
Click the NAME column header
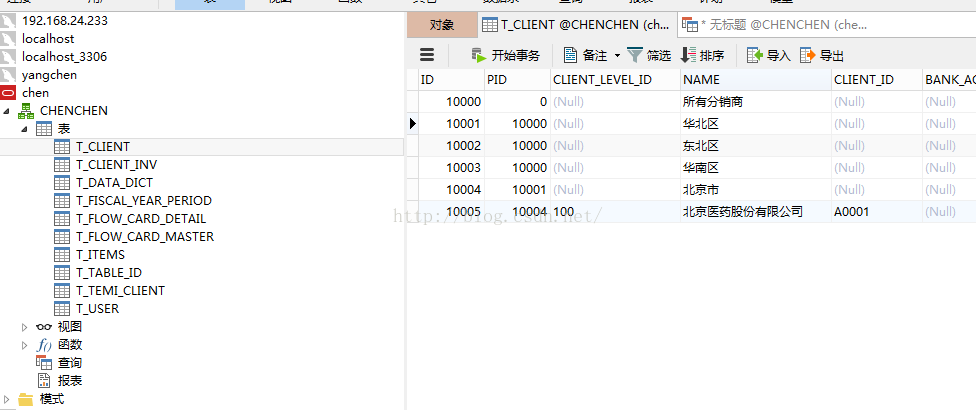click(756, 80)
